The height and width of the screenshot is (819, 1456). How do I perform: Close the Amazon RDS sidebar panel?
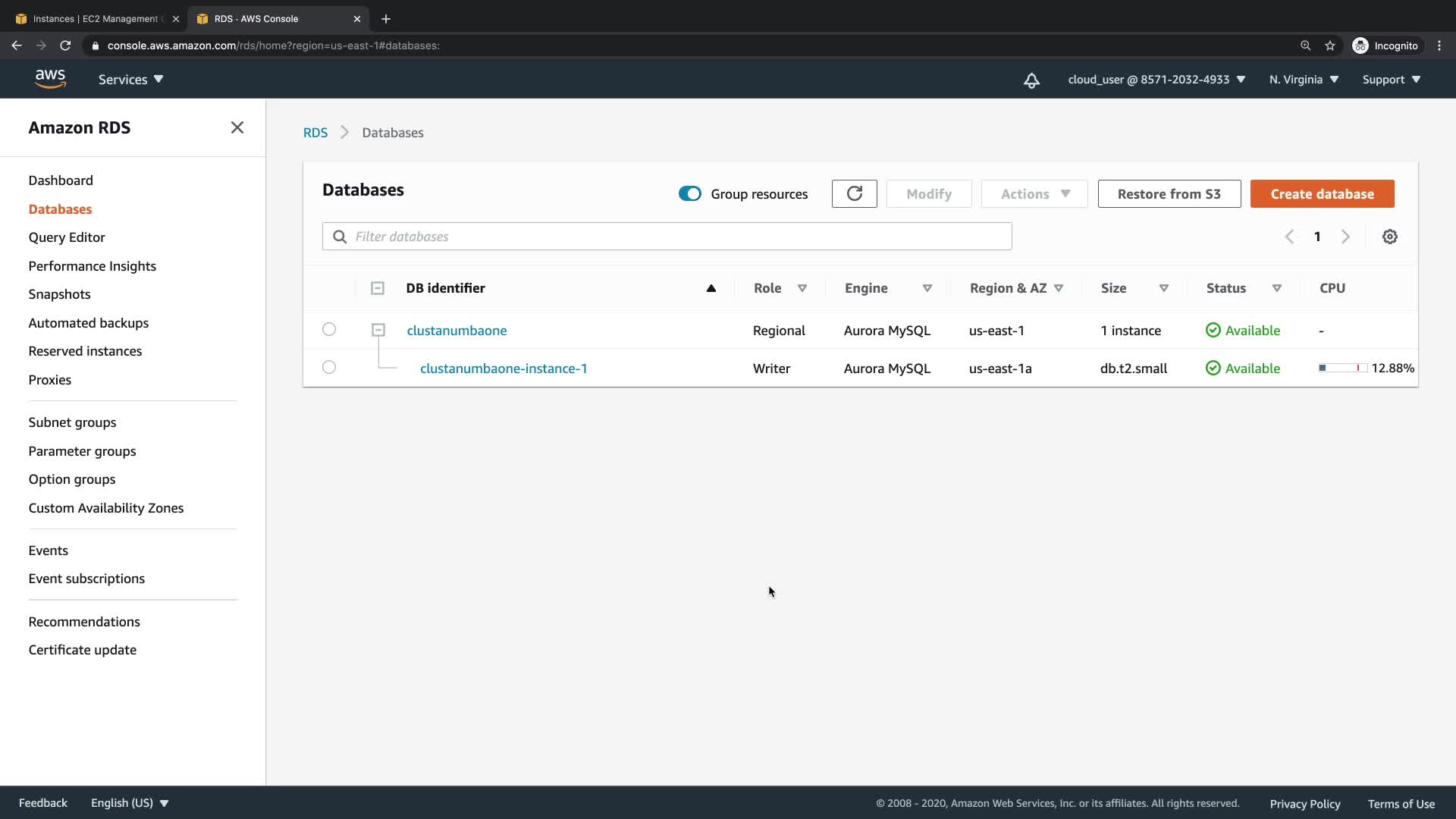click(237, 127)
